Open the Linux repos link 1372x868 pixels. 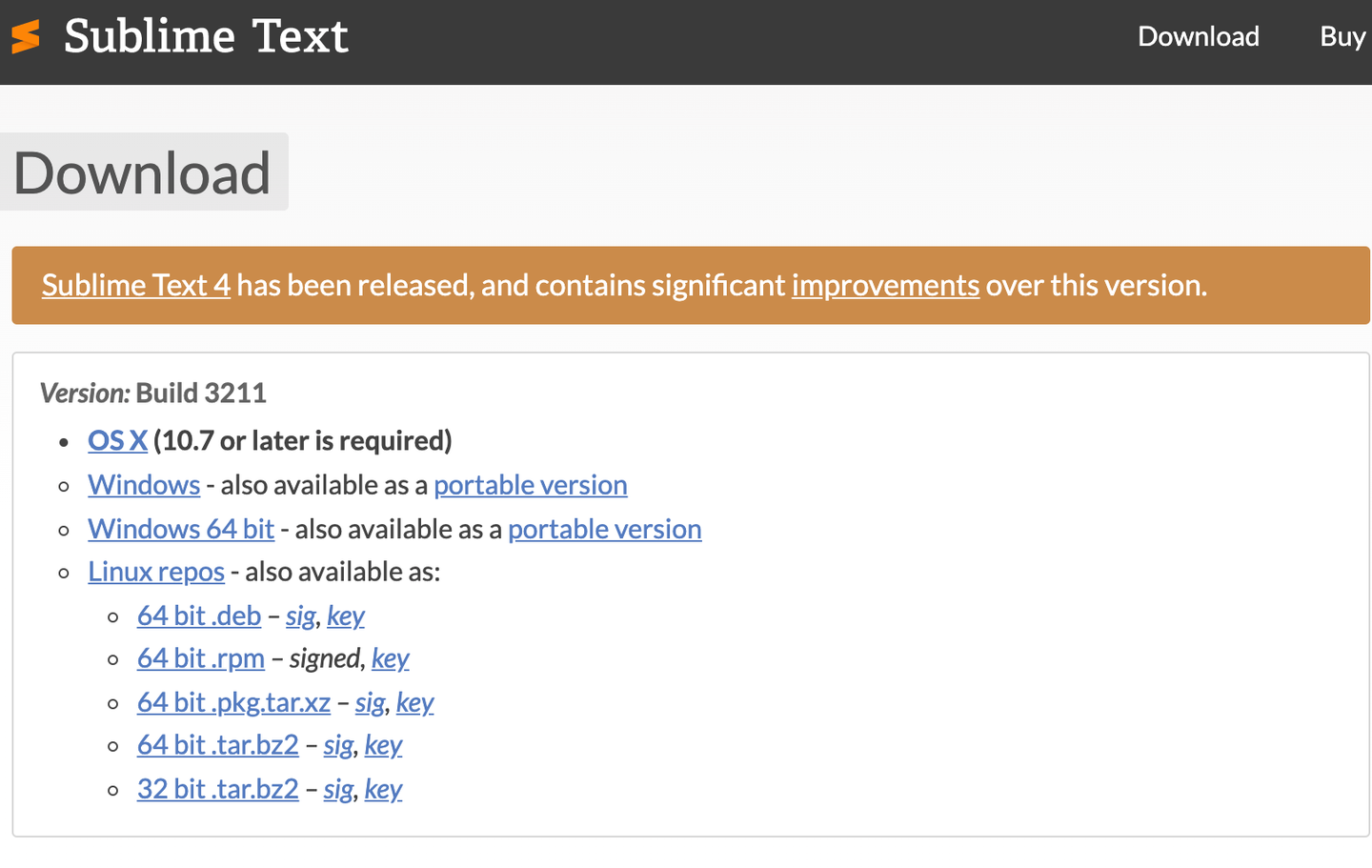coord(156,572)
